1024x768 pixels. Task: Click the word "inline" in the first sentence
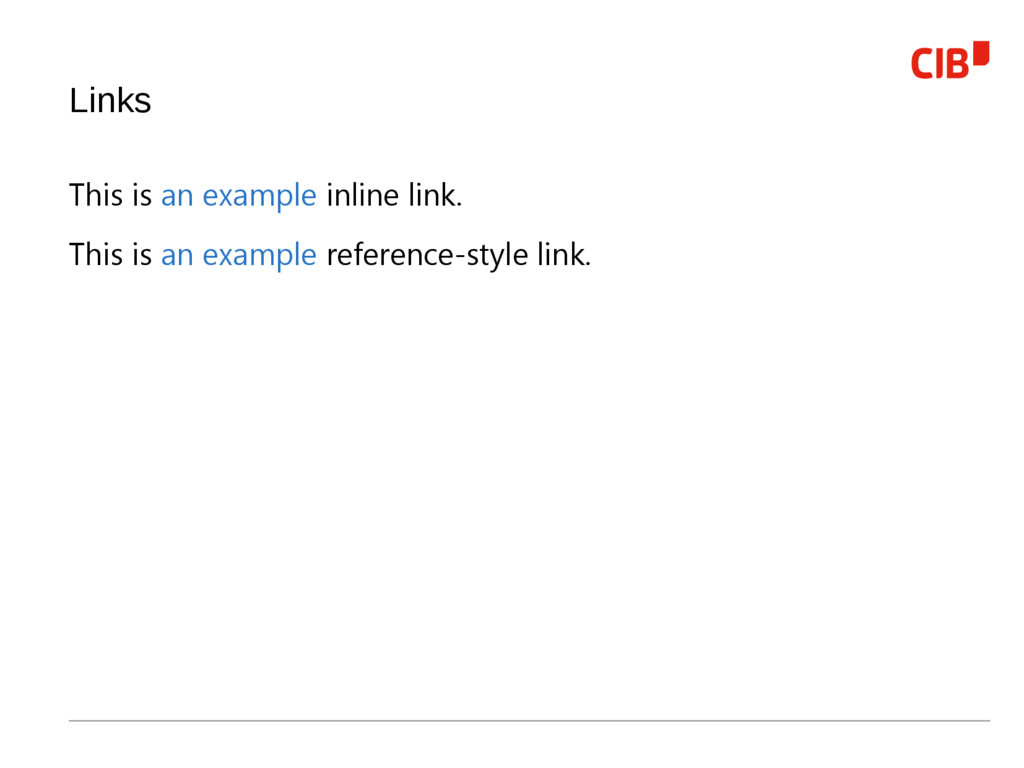(362, 195)
